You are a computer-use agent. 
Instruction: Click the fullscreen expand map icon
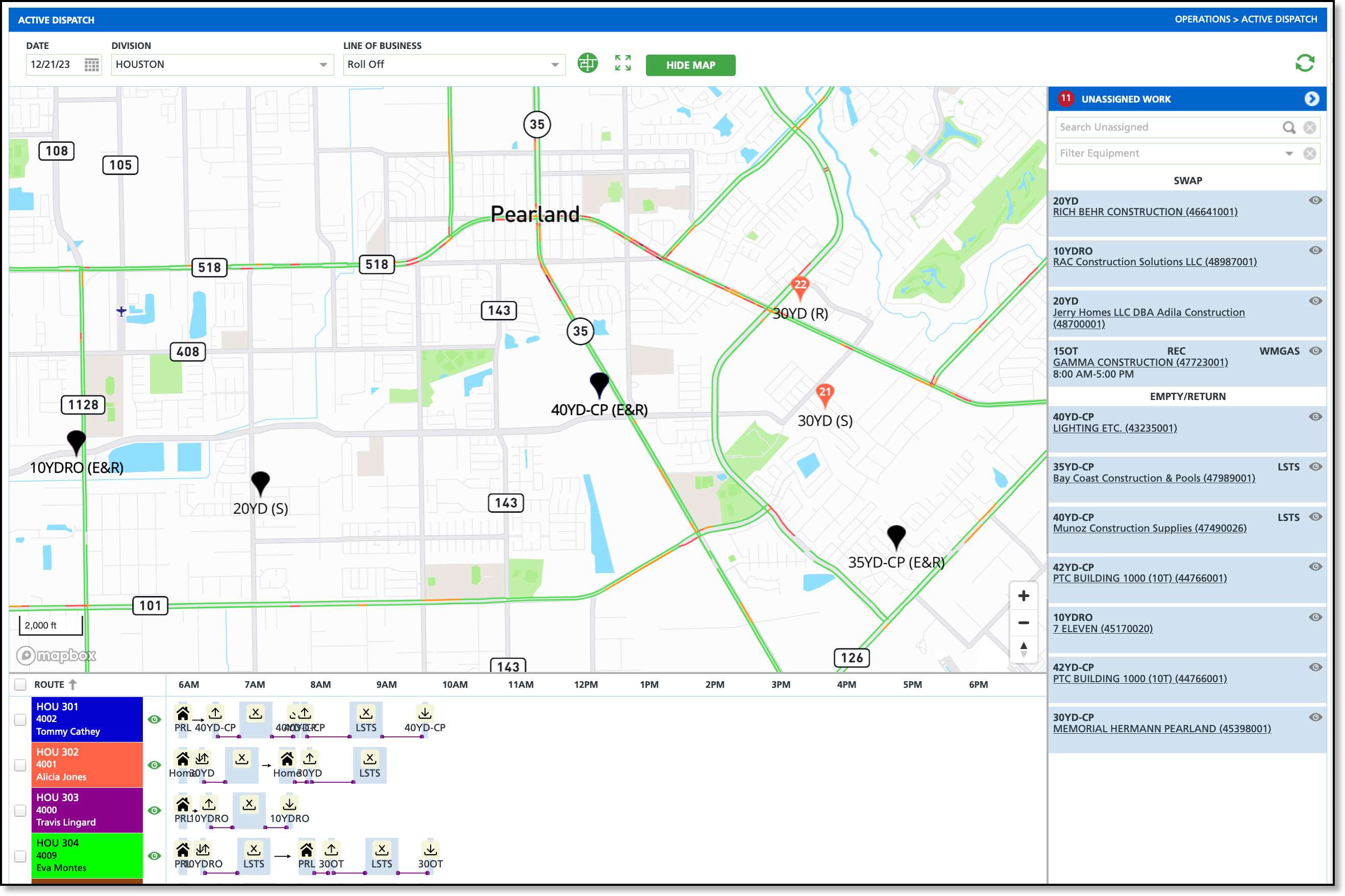623,63
